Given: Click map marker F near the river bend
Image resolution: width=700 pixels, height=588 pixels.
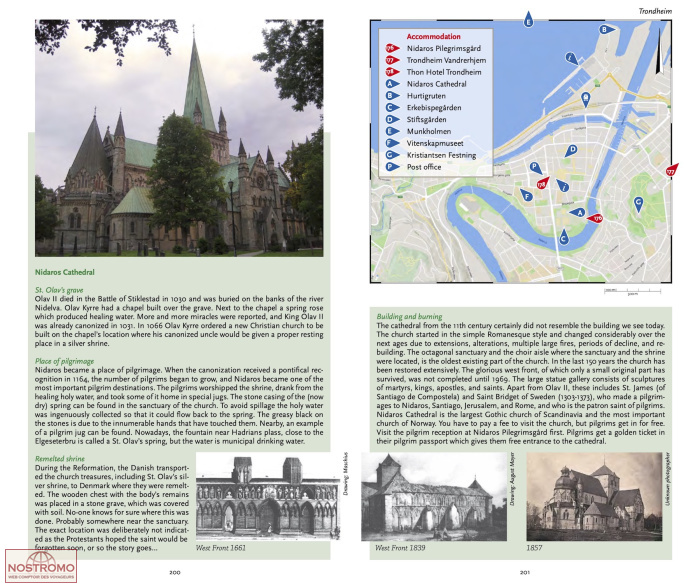Looking at the screenshot, I should 527,195.
